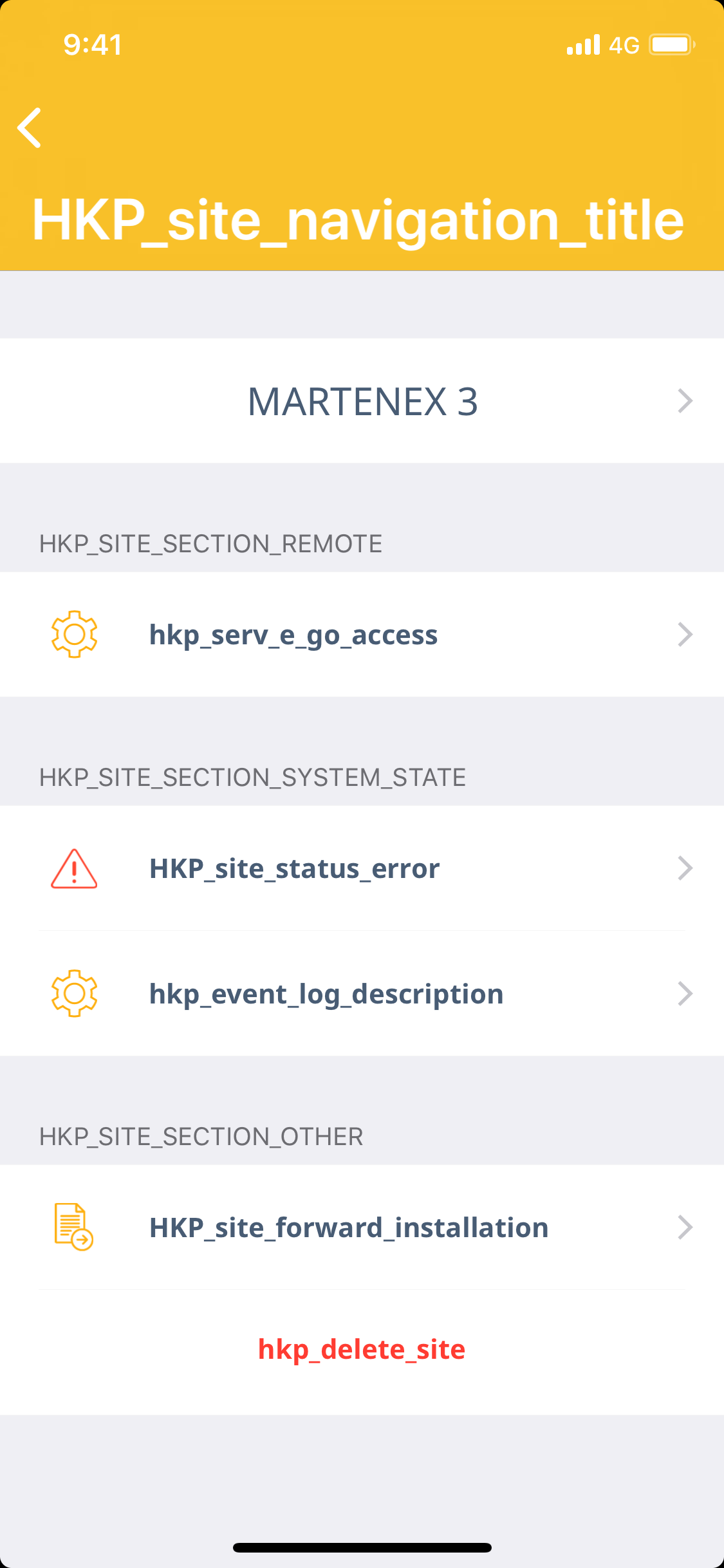The image size is (724, 1568).
Task: Tap the back arrow in header
Action: click(30, 127)
